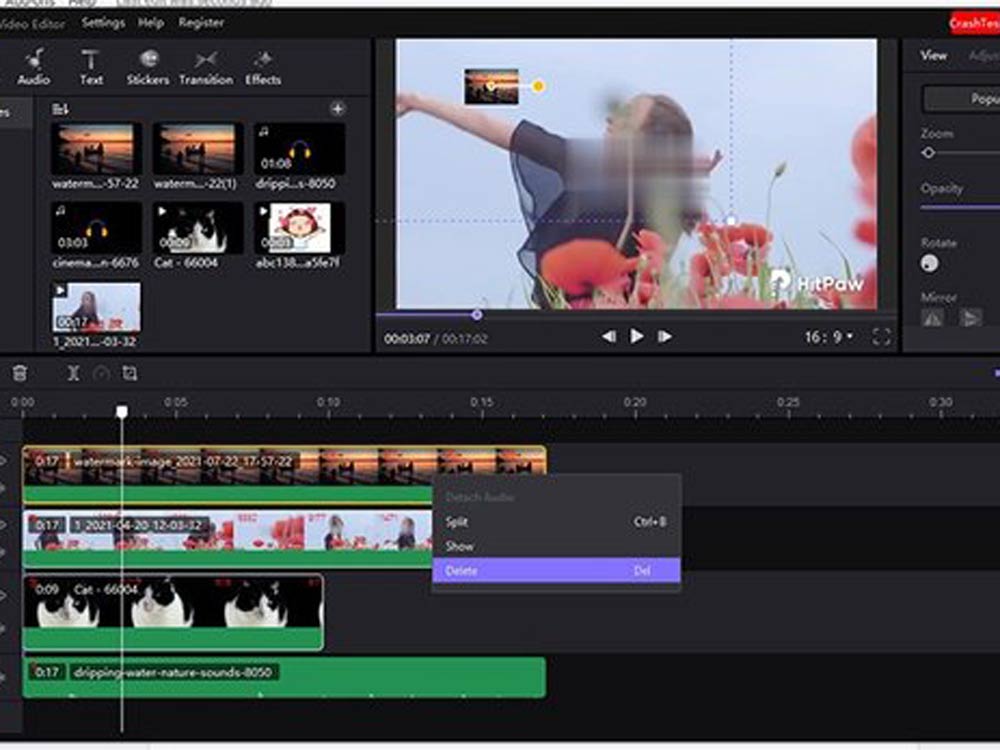This screenshot has width=1000, height=750.
Task: Open the Settings menu
Action: (x=103, y=23)
